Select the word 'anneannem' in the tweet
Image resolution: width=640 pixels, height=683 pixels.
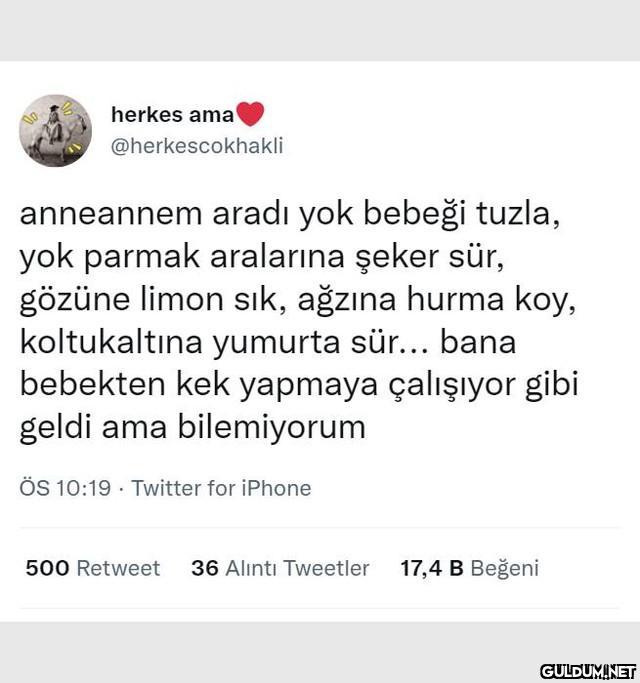tap(111, 214)
